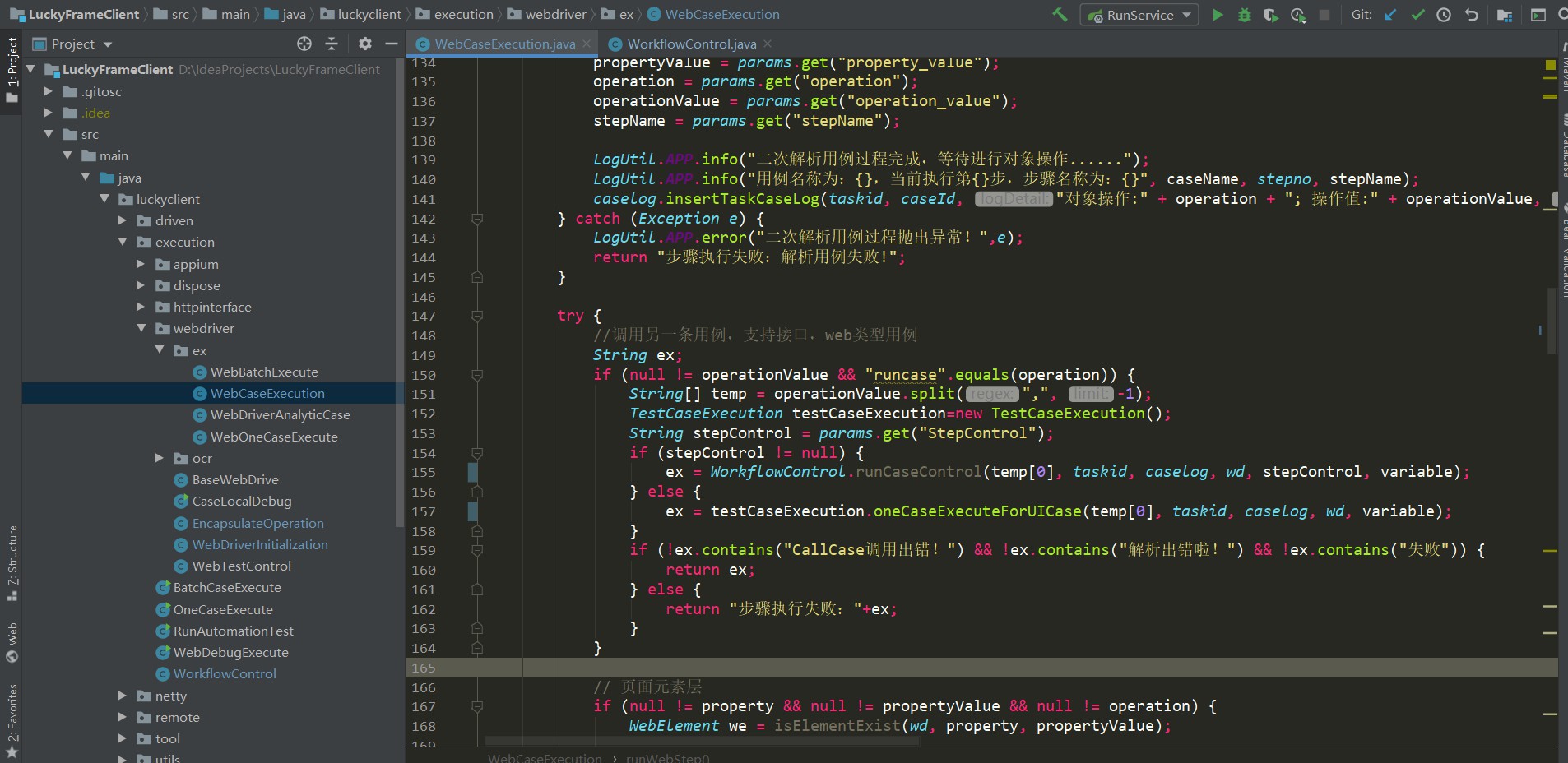The image size is (1568, 763).
Task: Open the Web tool window tab
Action: pos(12,642)
